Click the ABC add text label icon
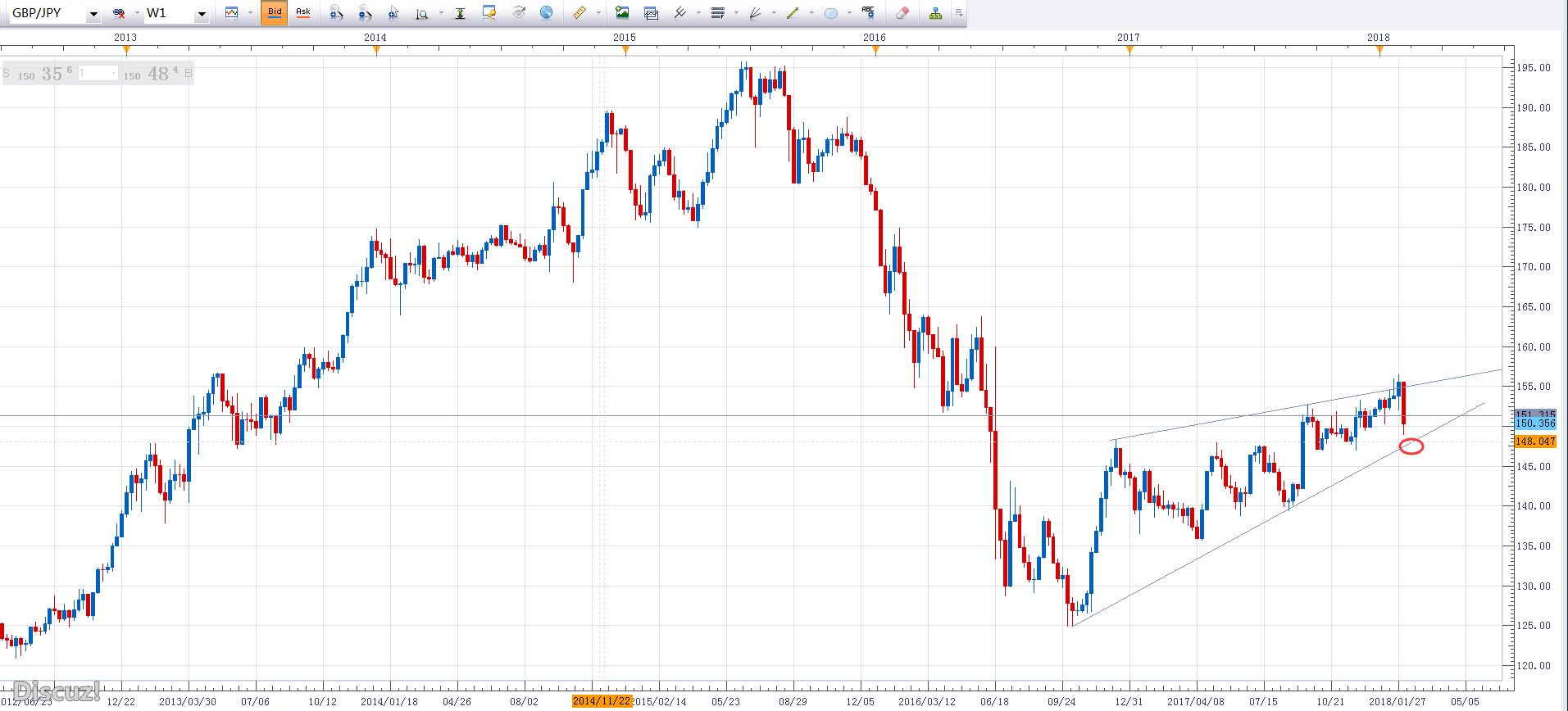1568x711 pixels. pos(869,13)
